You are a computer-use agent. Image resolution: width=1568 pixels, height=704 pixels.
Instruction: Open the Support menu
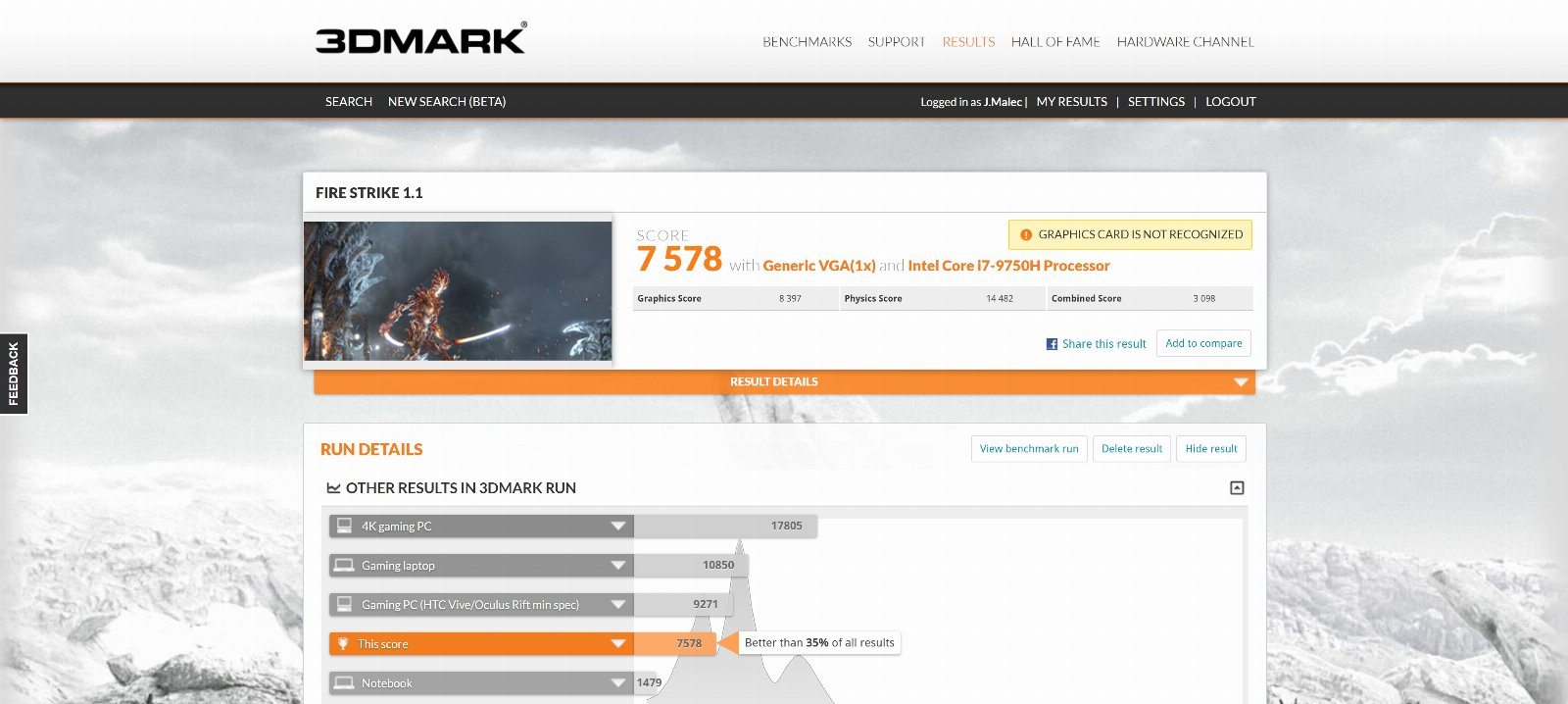tap(897, 42)
